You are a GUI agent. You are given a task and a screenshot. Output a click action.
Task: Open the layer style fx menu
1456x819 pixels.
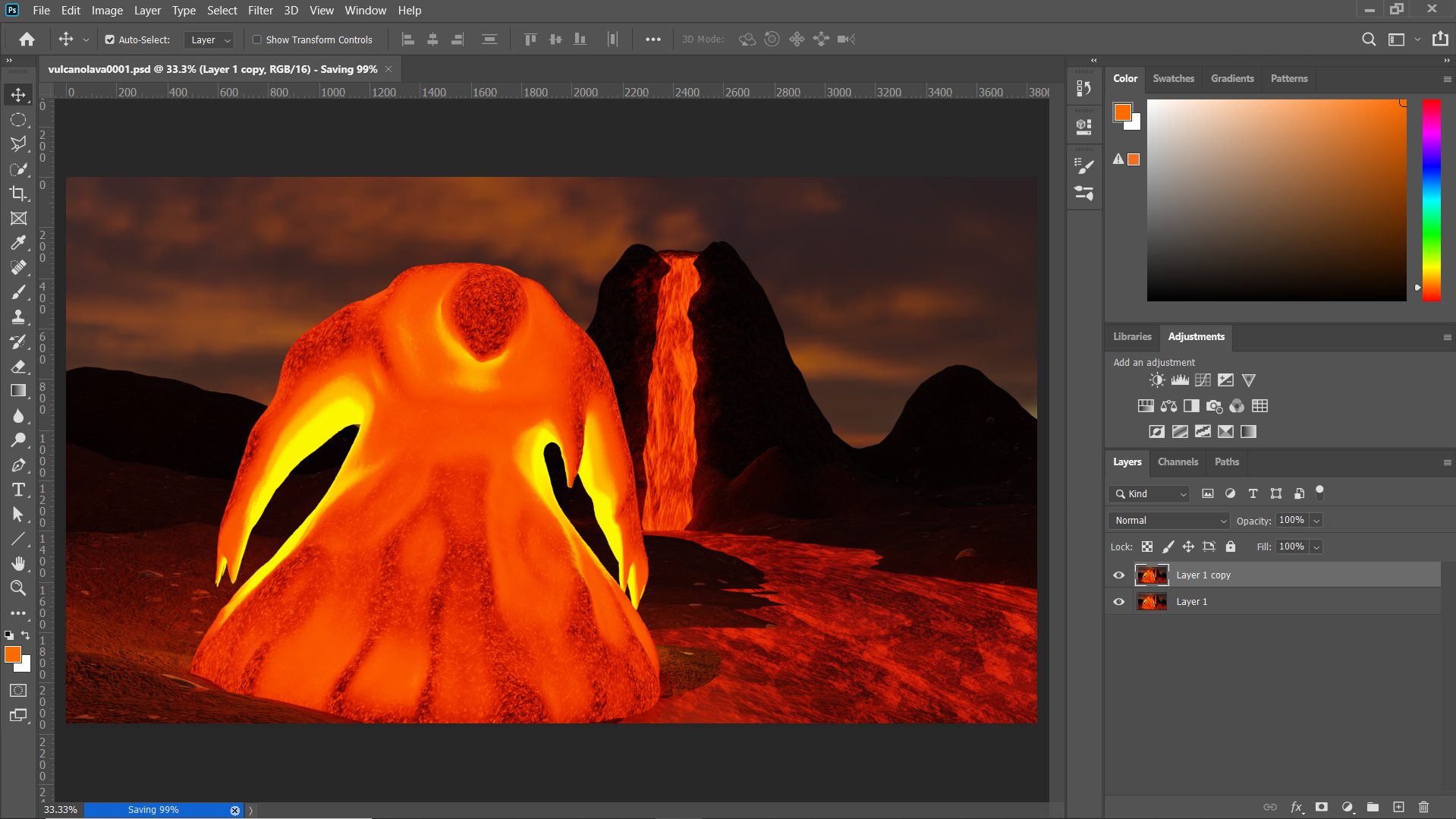point(1297,807)
